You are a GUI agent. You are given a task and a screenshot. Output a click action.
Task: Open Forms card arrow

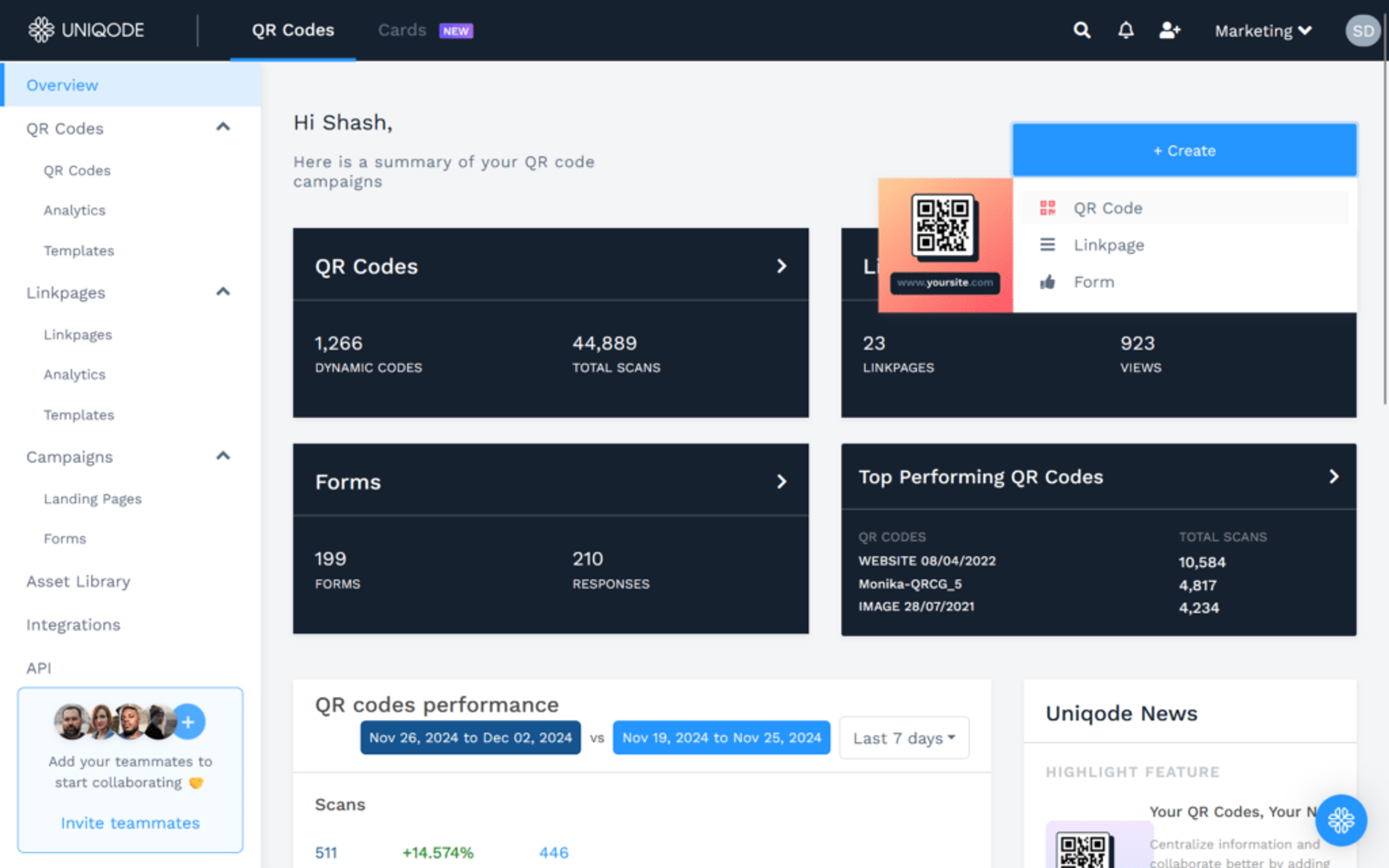(781, 481)
